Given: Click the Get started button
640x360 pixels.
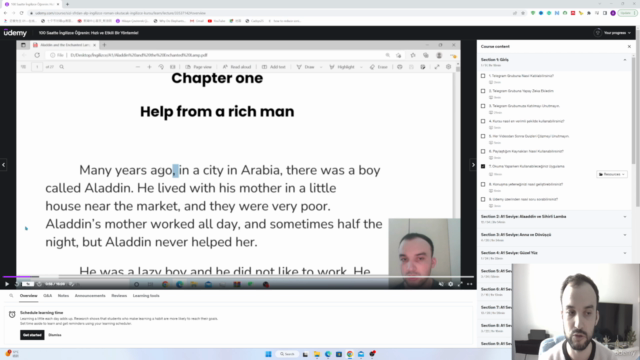Looking at the screenshot, I should [32, 335].
